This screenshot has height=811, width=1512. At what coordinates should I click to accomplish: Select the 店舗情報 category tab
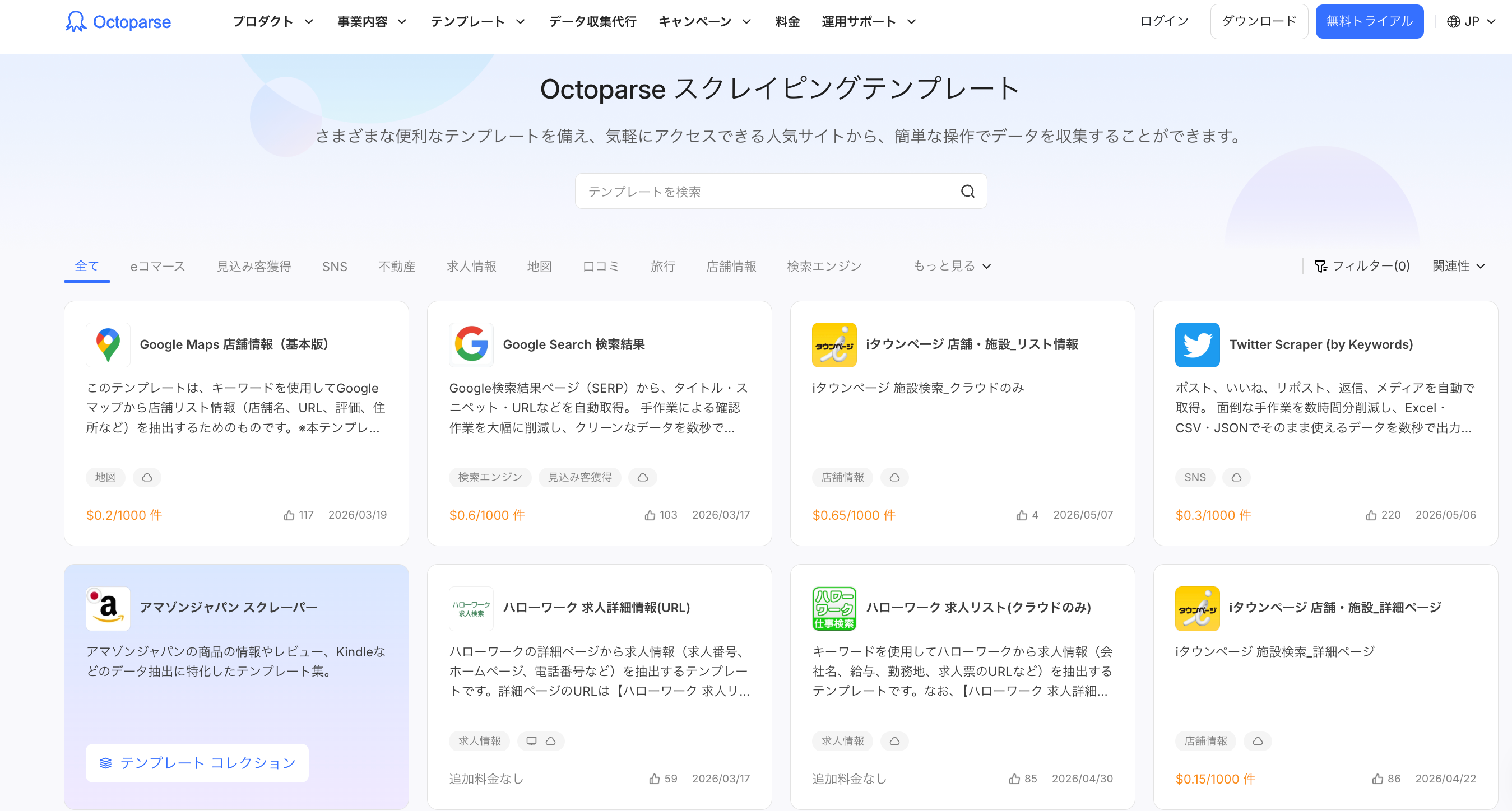(x=731, y=266)
